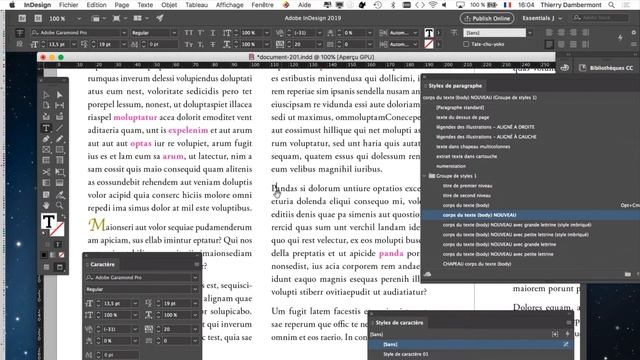Screen dimensions: 640x360
Task: Apply the titre de premier niveau style
Action: [x=467, y=186]
